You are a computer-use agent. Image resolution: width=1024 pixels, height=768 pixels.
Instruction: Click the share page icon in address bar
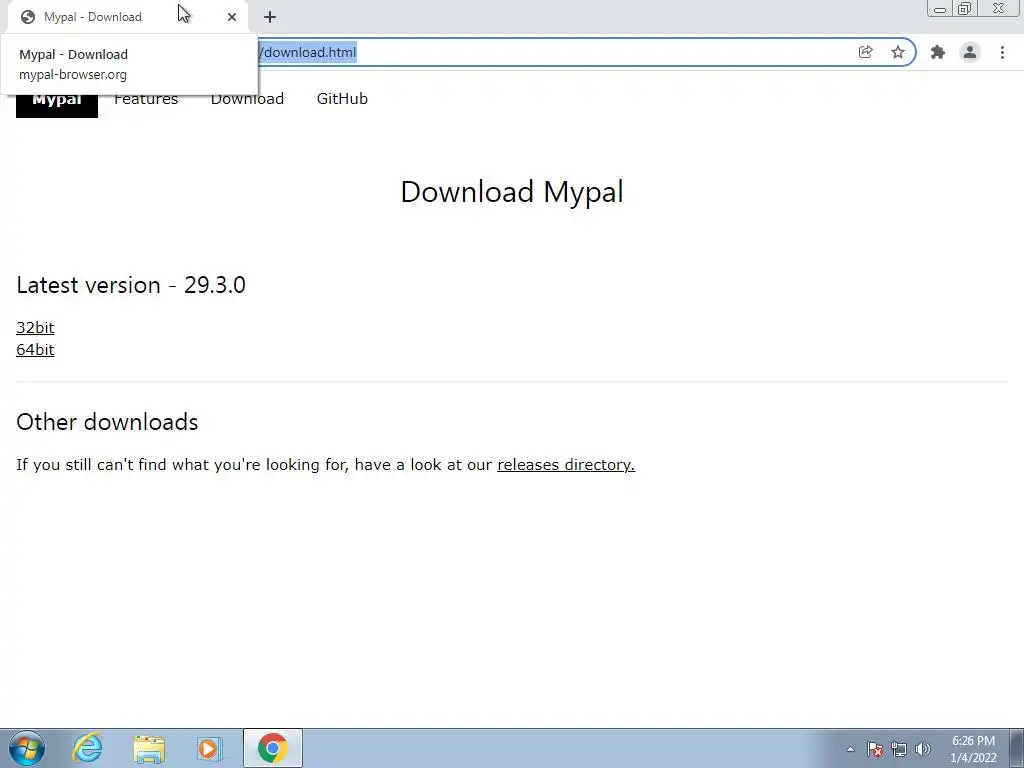click(x=865, y=52)
